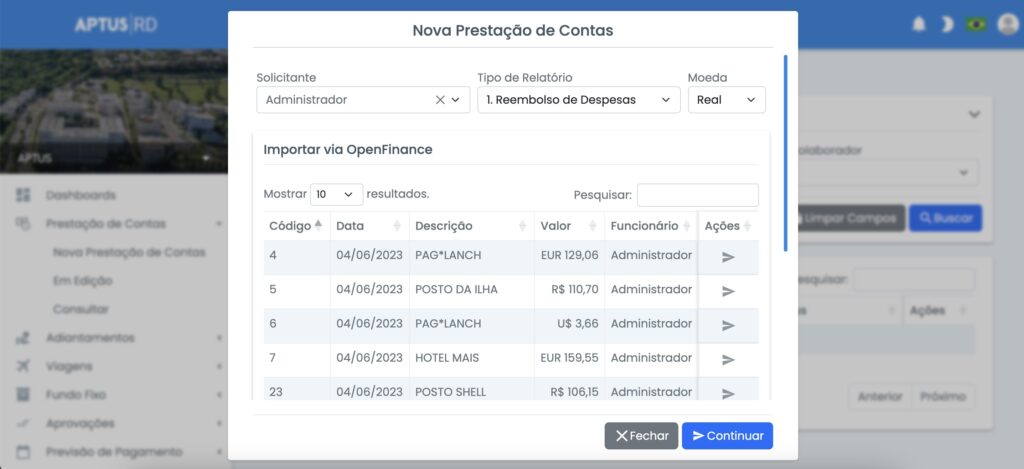Image resolution: width=1024 pixels, height=469 pixels.
Task: Open Moeda currency dropdown
Action: pos(726,100)
